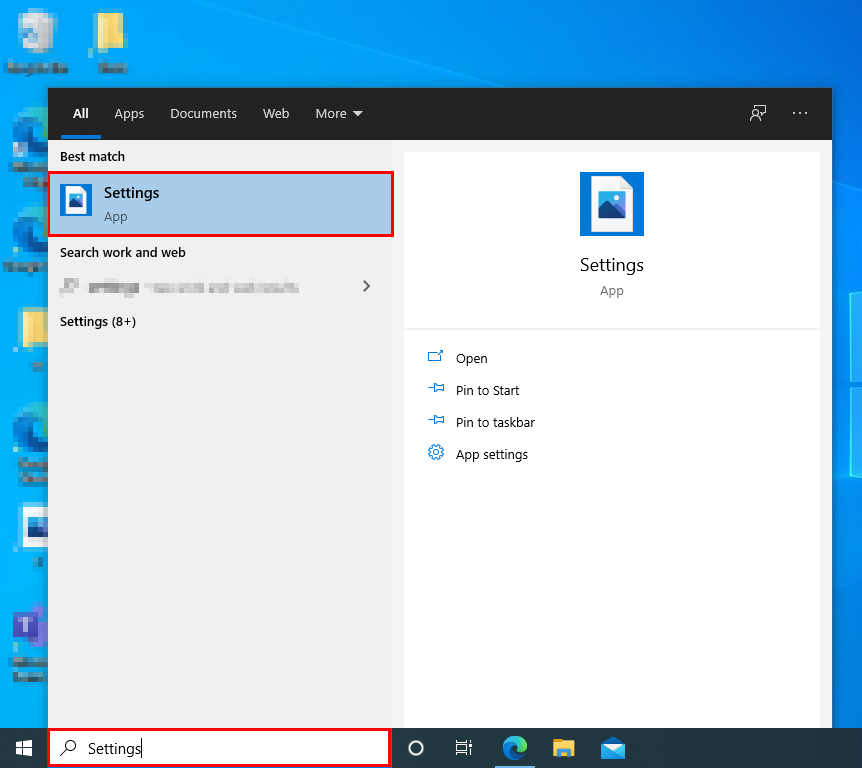Click the Settings (8+) group heading
This screenshot has width=862, height=768.
point(98,322)
